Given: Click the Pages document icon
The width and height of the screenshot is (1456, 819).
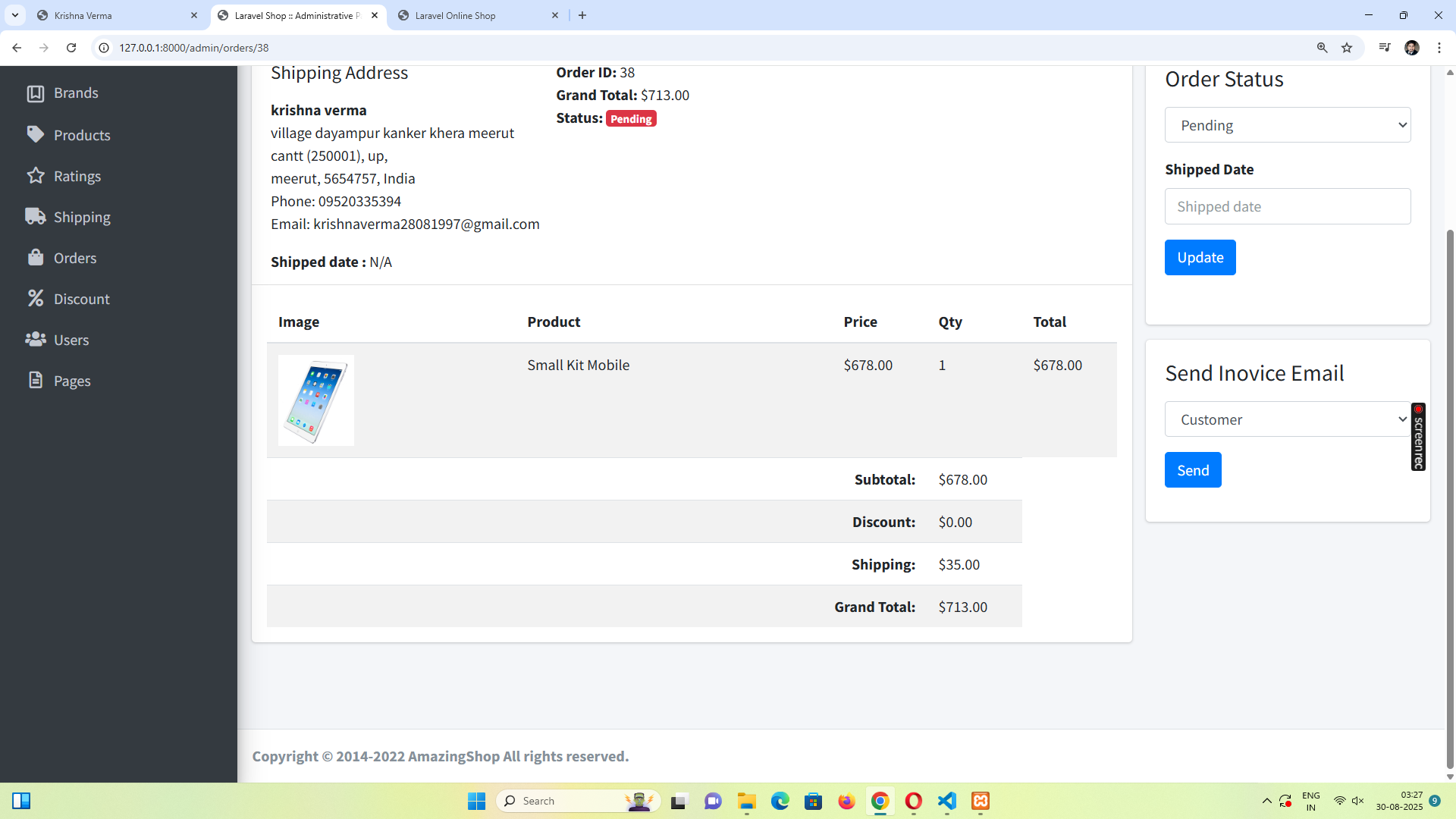Looking at the screenshot, I should [x=35, y=381].
